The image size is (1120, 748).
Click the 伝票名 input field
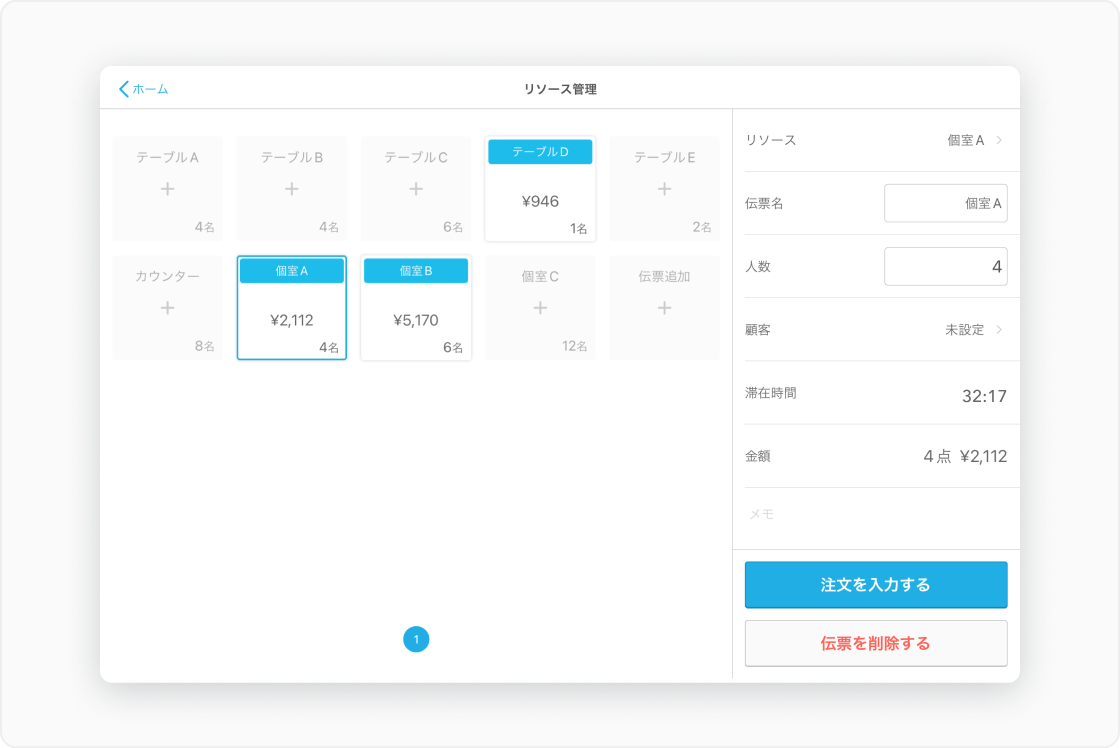(x=945, y=203)
